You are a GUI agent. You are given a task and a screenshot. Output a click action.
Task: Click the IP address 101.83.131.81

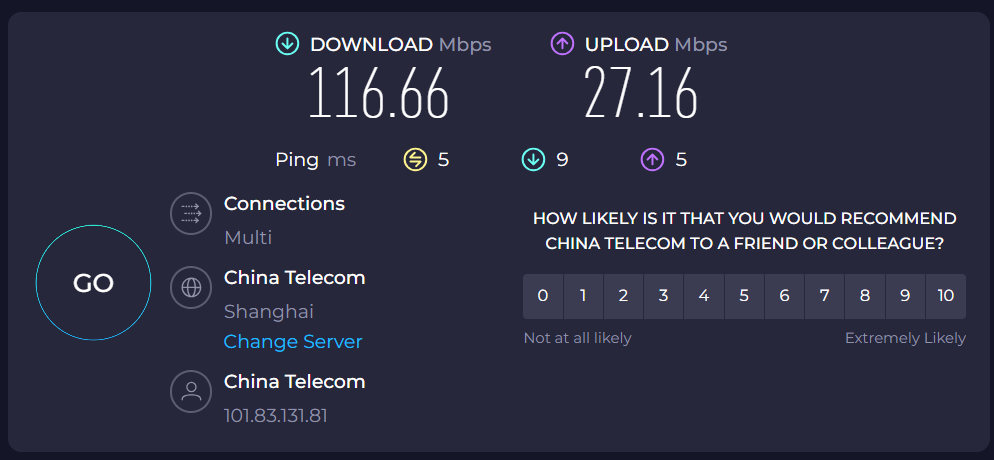point(276,414)
